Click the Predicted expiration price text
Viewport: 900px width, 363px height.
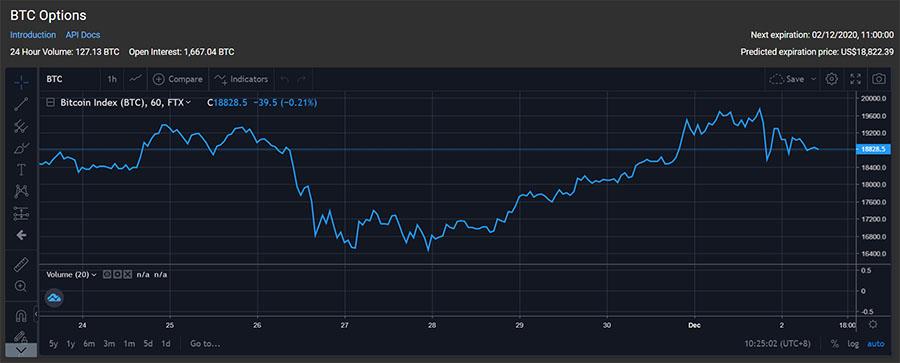[x=817, y=52]
